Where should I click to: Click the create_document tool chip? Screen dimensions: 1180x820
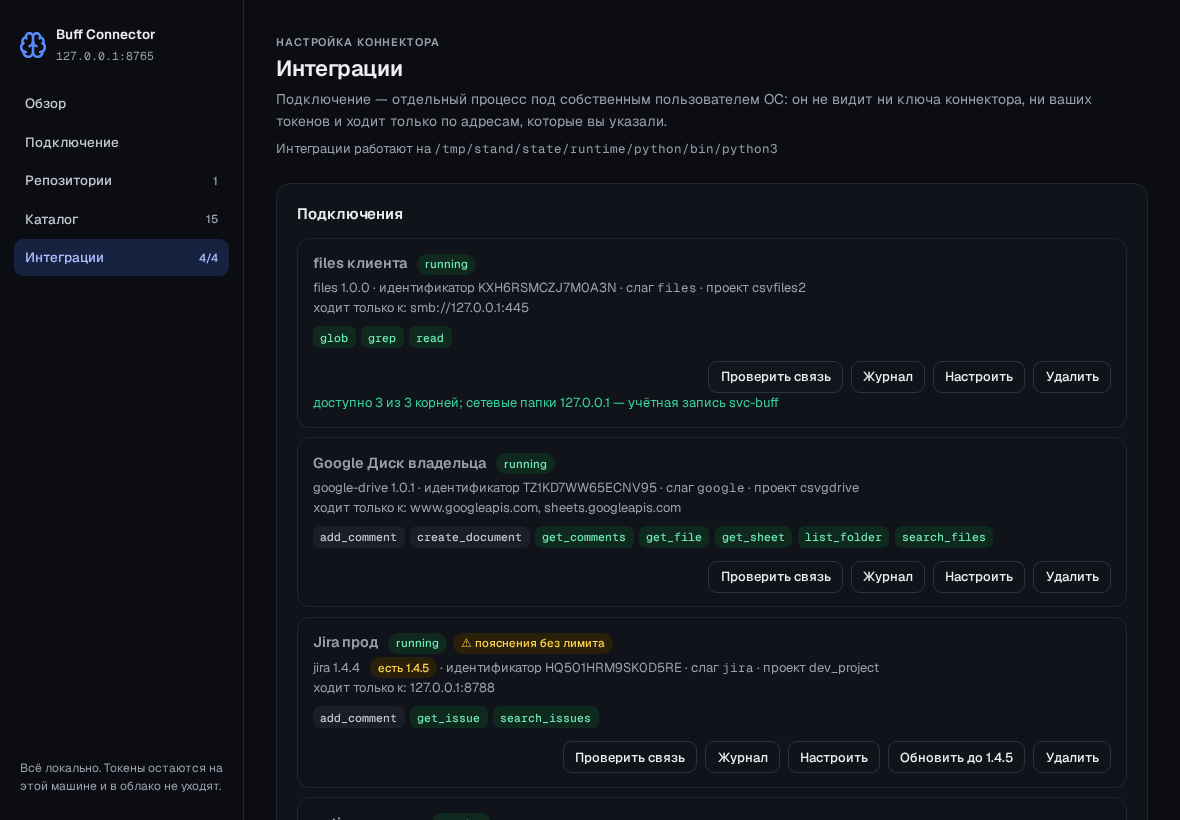[469, 537]
